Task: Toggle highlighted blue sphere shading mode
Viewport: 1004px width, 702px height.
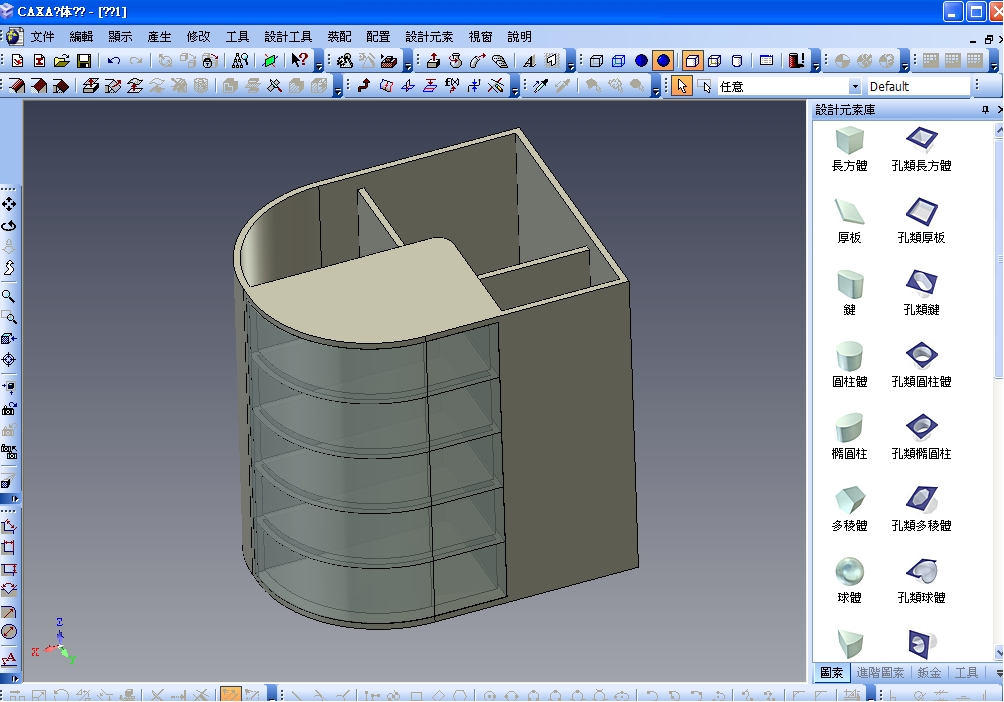Action: [663, 61]
